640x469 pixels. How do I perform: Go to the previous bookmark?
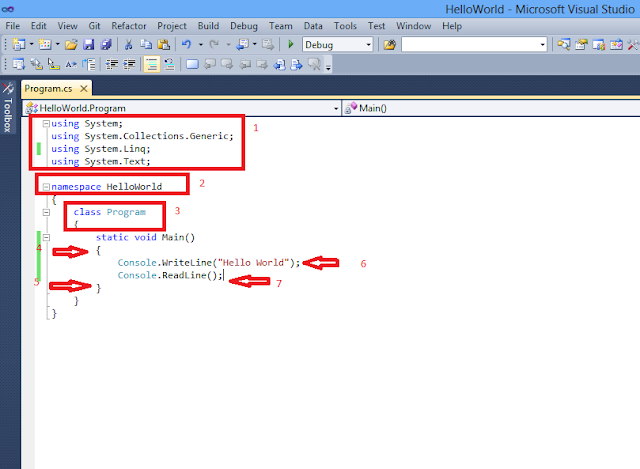210,64
